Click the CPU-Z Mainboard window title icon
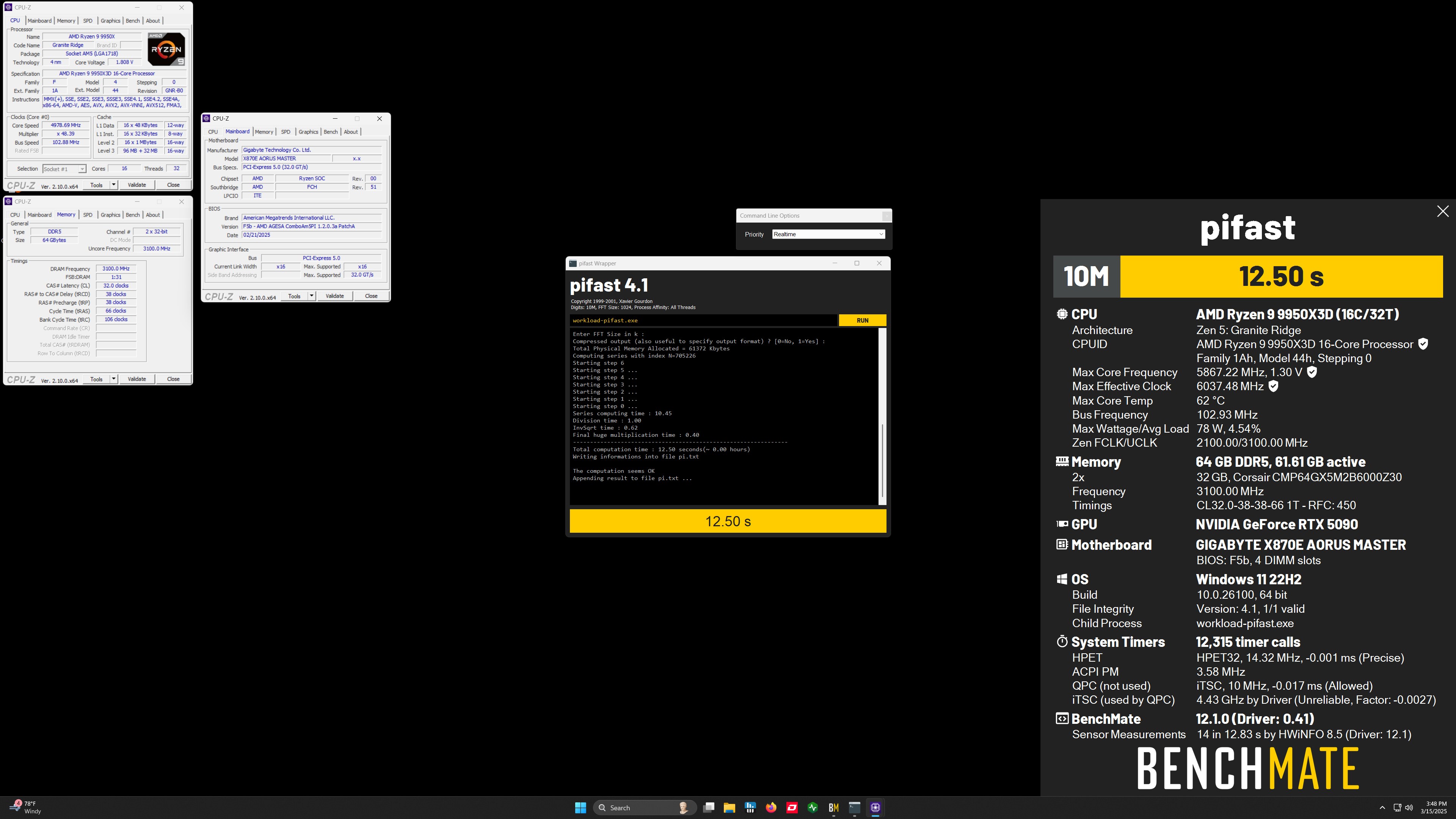Screen dimensions: 1456x819 pos(206,119)
